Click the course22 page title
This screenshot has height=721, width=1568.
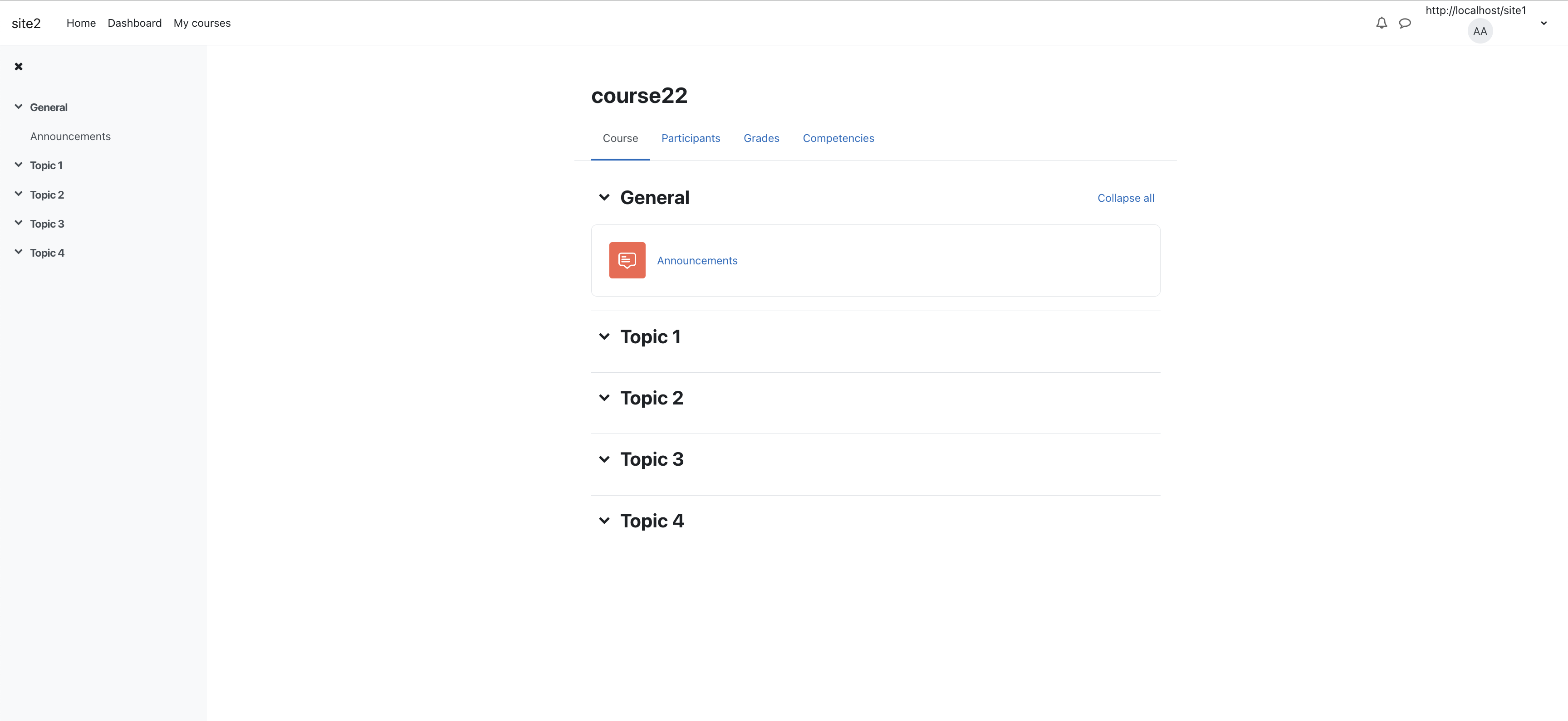coord(639,96)
